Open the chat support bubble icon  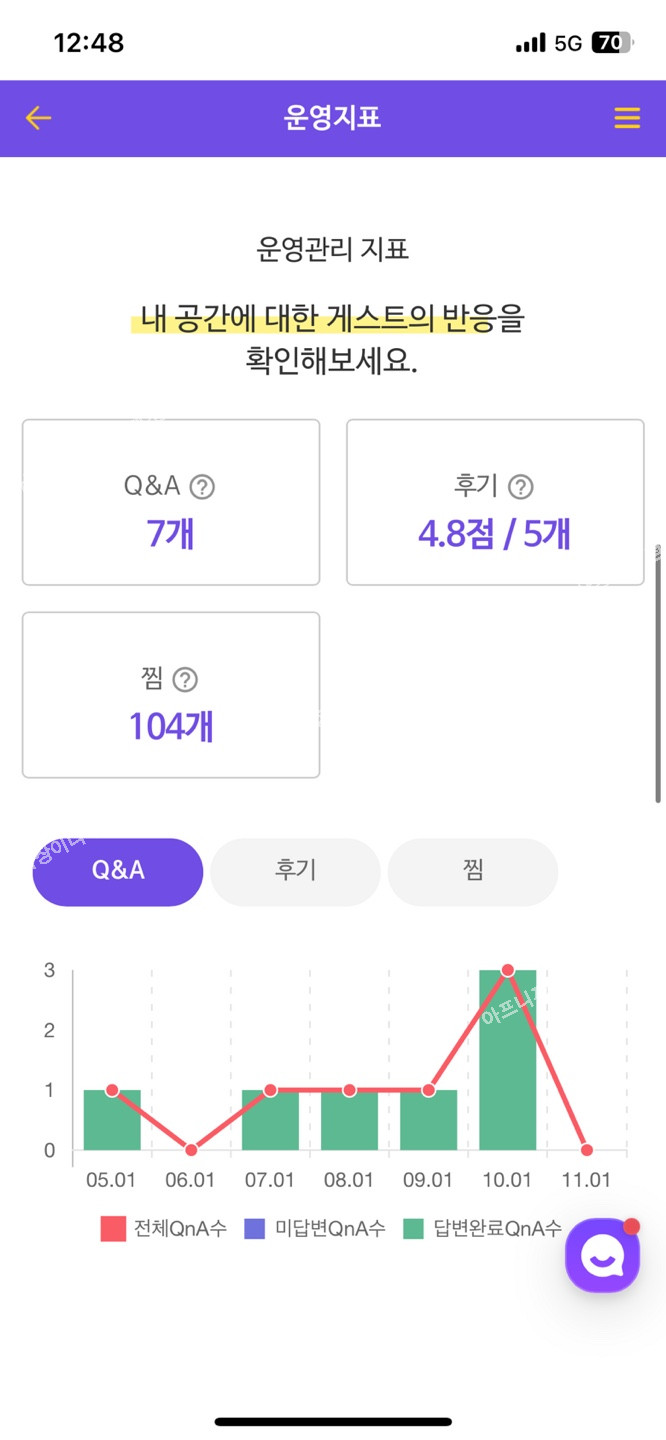602,1255
